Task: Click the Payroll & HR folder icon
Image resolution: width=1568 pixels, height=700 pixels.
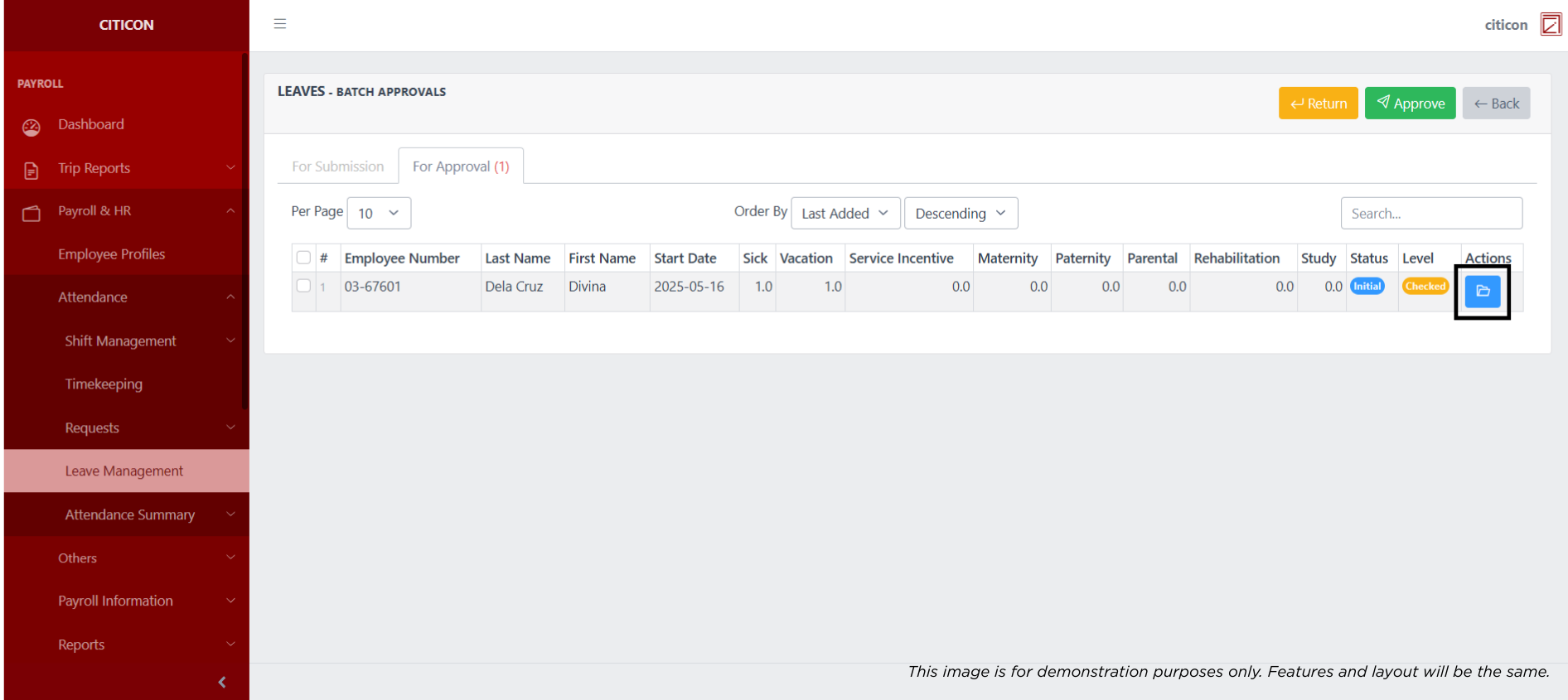Action: pyautogui.click(x=31, y=214)
